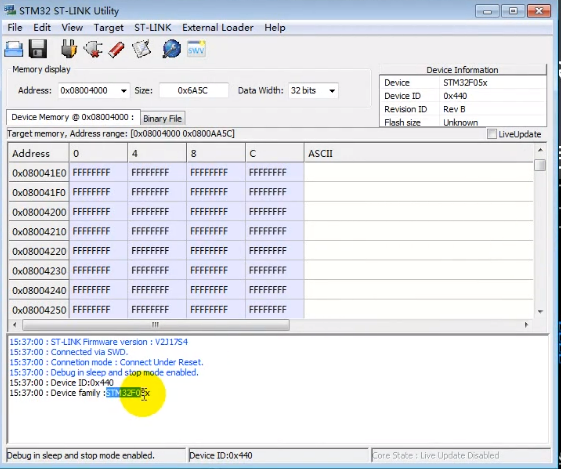The width and height of the screenshot is (561, 469).
Task: Expand the Address dropdown arrow
Action: tap(123, 91)
